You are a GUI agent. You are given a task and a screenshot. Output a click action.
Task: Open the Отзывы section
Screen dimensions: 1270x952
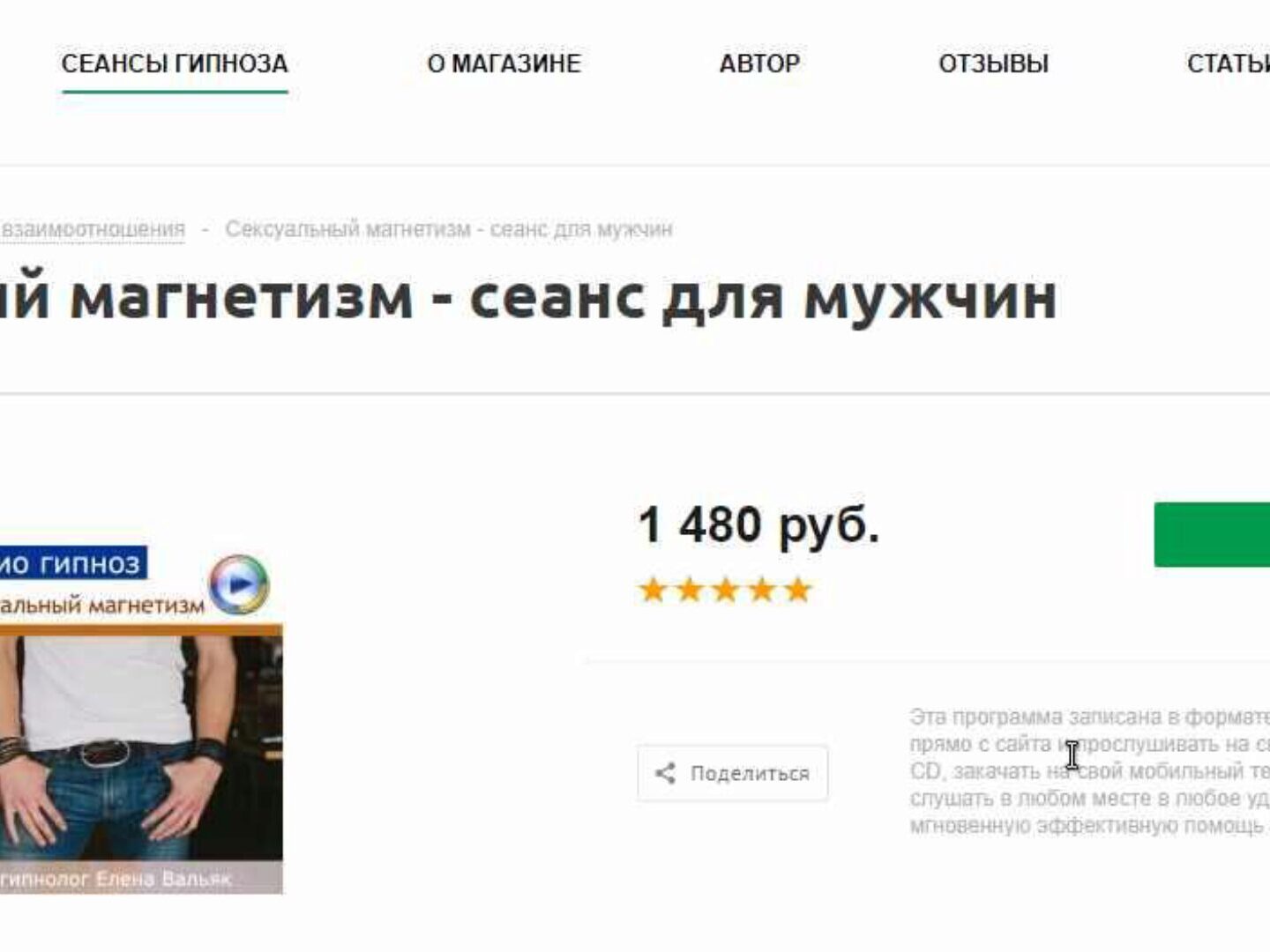tap(993, 63)
